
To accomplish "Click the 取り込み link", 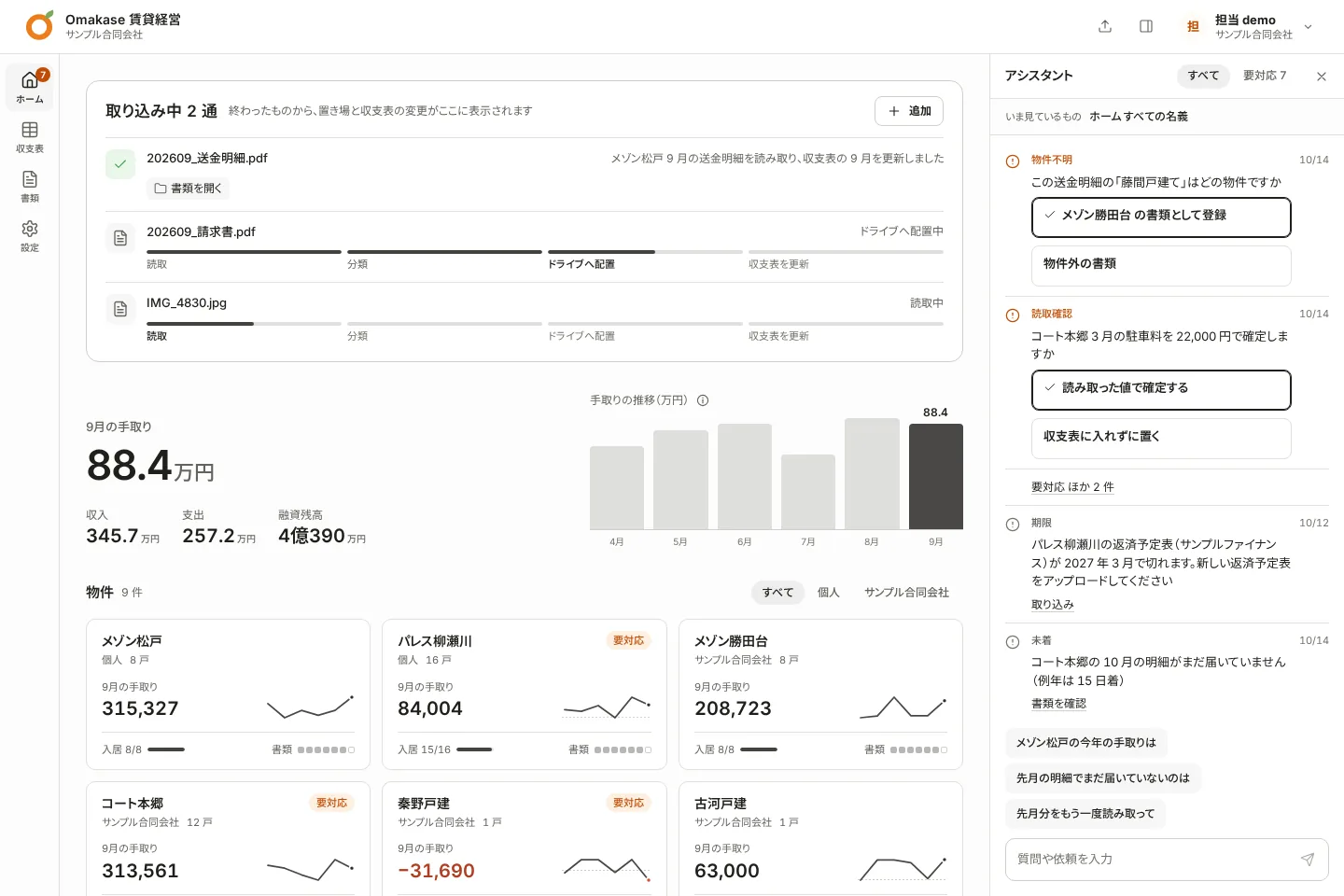I will [x=1053, y=605].
